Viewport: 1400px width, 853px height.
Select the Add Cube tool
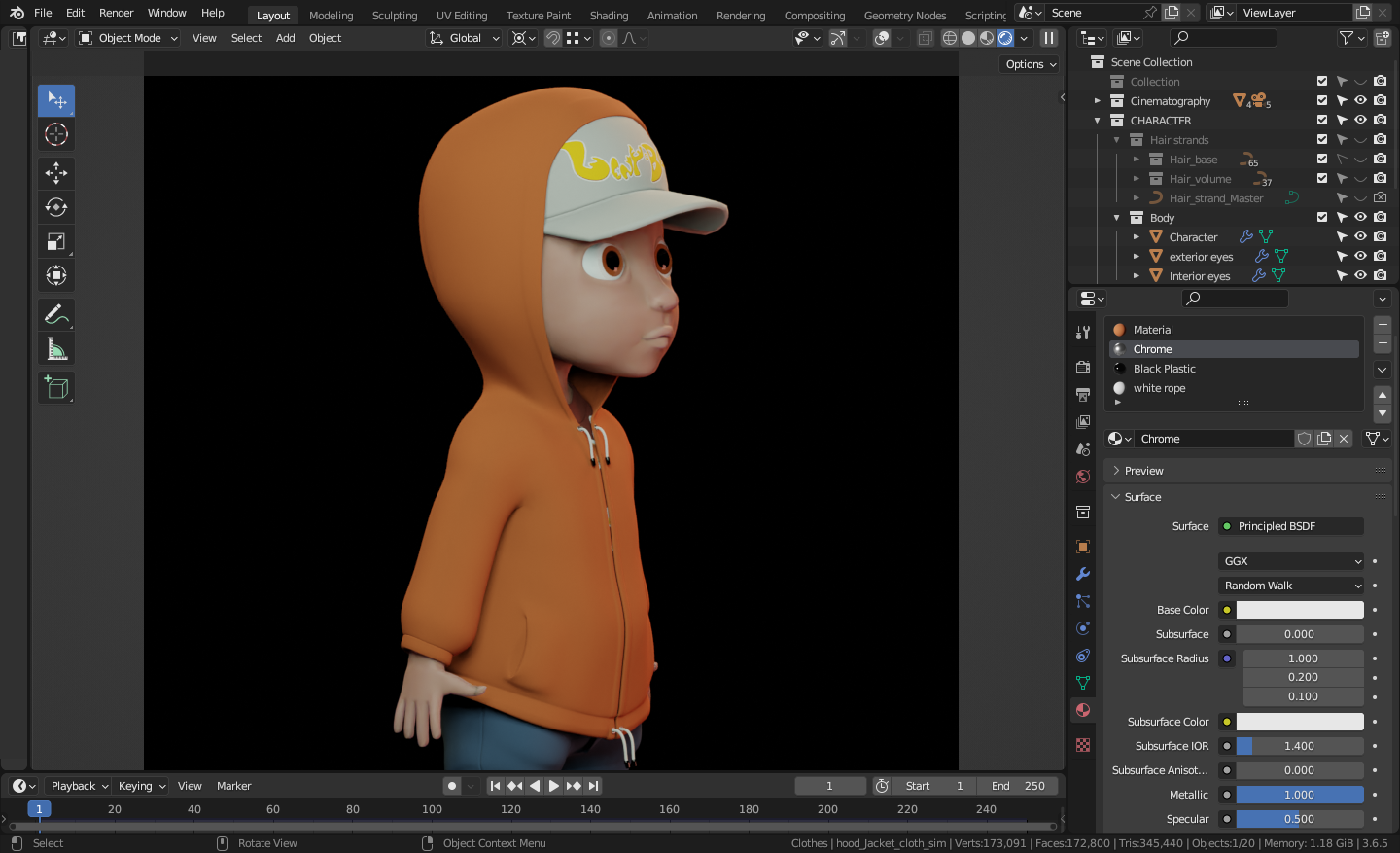coord(56,387)
